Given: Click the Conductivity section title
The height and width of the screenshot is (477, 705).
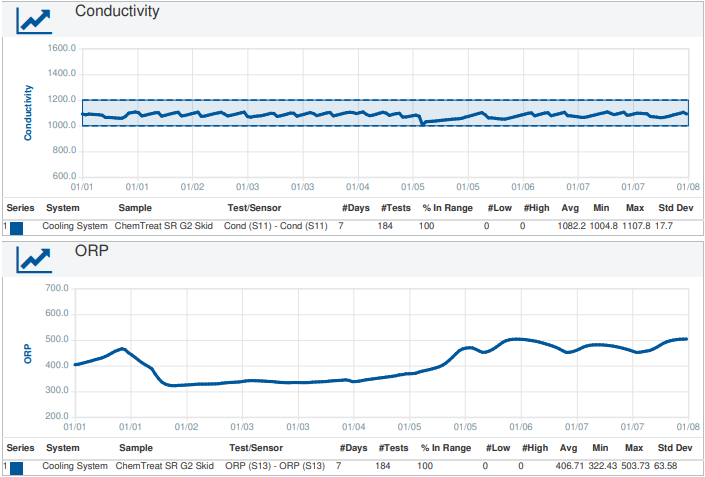Looking at the screenshot, I should pos(117,12).
